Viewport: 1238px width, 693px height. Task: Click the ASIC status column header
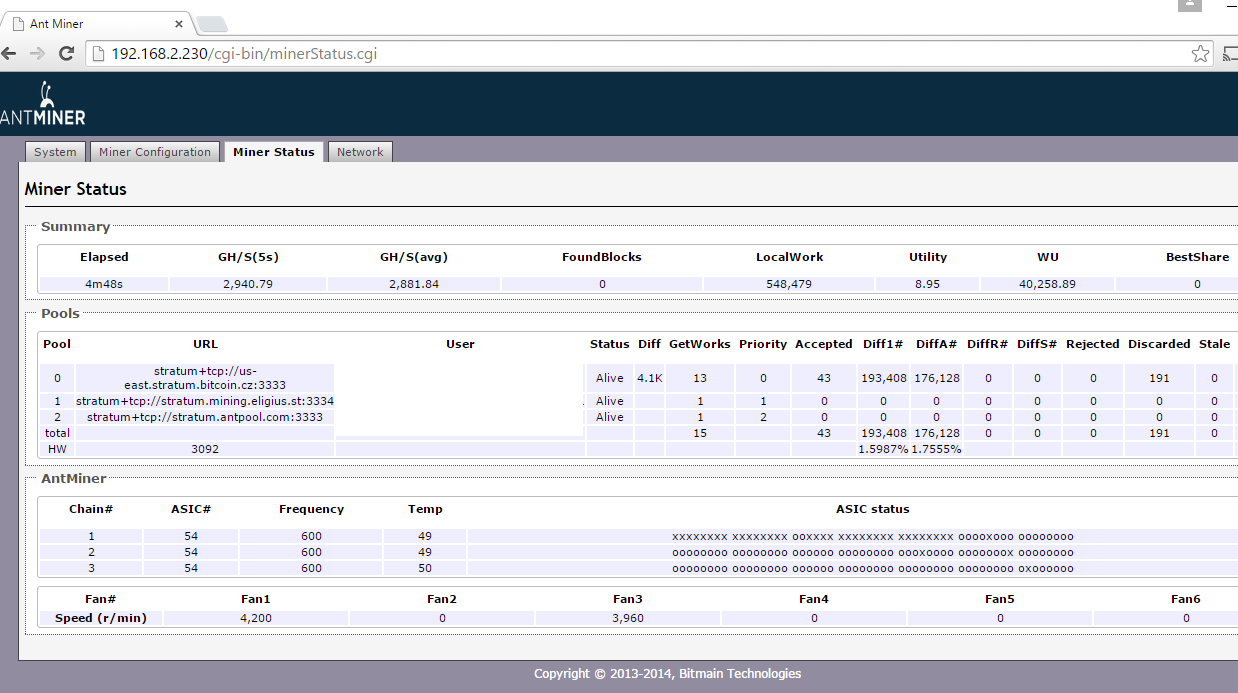pos(873,509)
